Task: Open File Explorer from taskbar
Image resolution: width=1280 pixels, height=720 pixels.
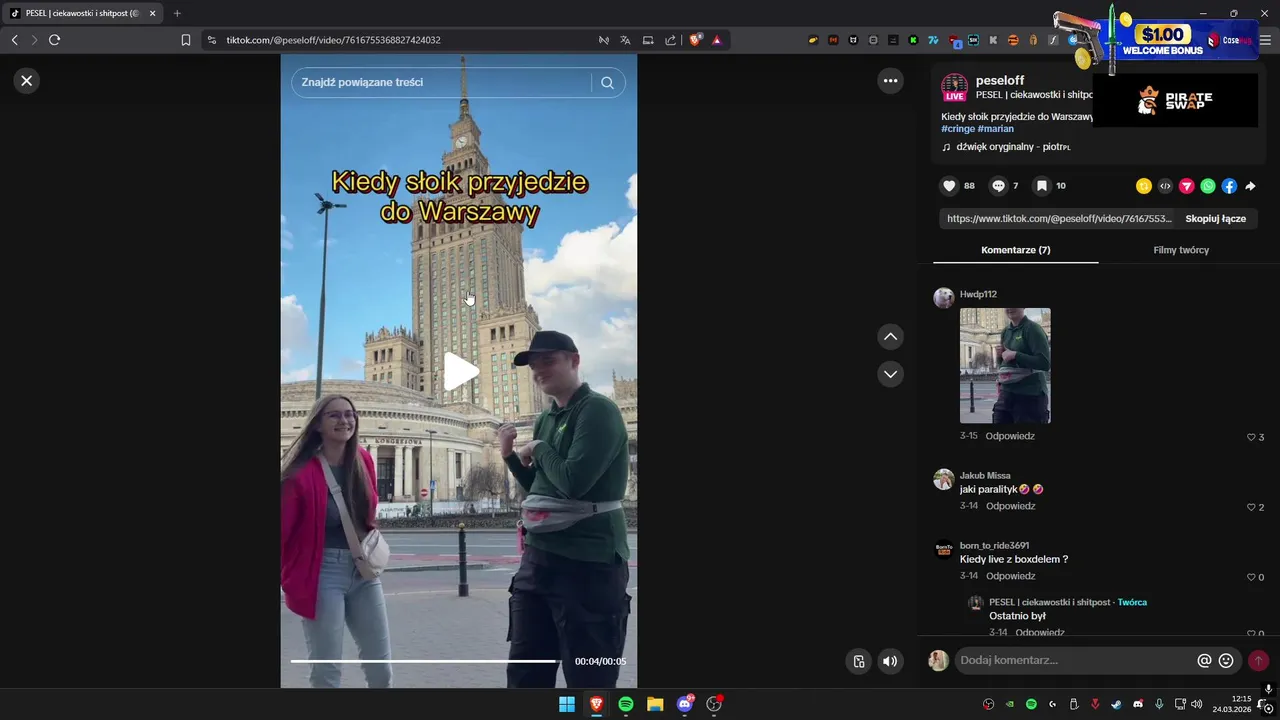Action: tap(655, 704)
